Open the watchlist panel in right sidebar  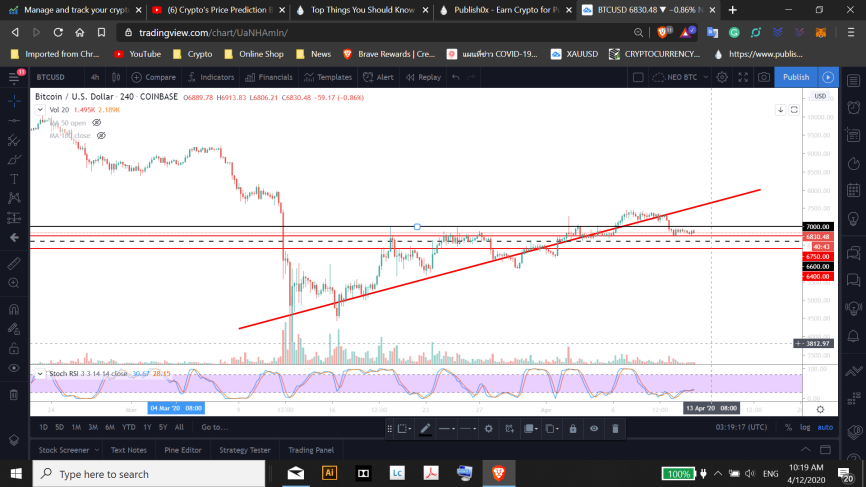pos(853,81)
